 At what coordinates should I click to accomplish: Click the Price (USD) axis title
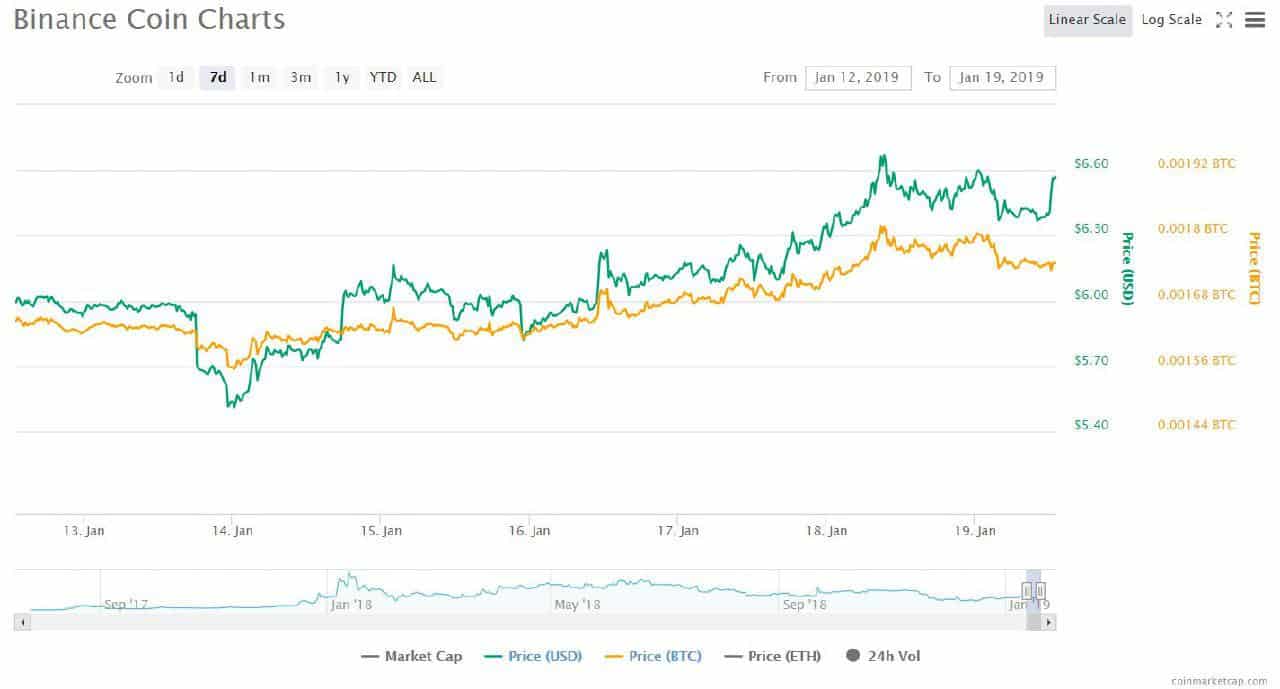1127,269
